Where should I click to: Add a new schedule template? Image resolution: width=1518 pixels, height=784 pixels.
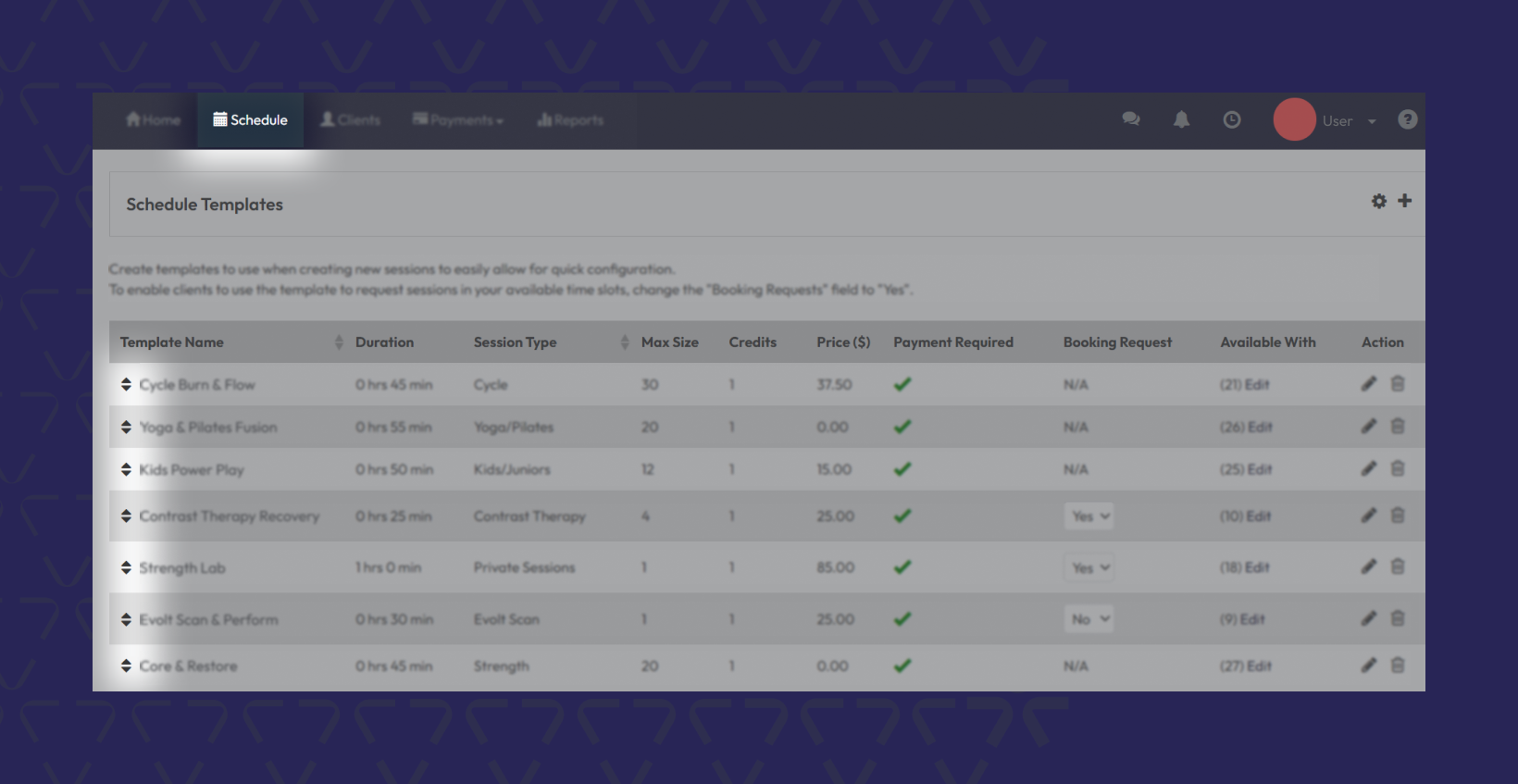click(x=1404, y=201)
